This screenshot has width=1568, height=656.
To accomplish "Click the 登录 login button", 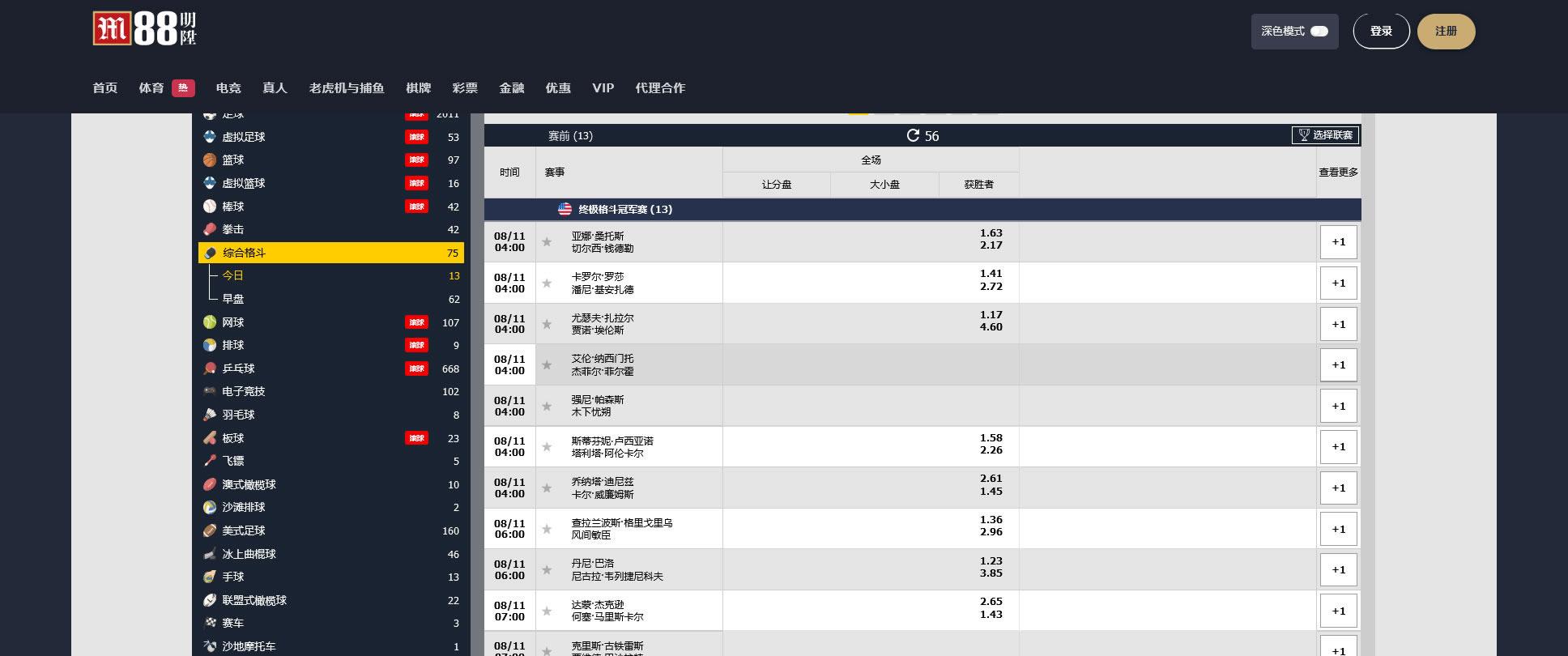I will (x=1381, y=32).
